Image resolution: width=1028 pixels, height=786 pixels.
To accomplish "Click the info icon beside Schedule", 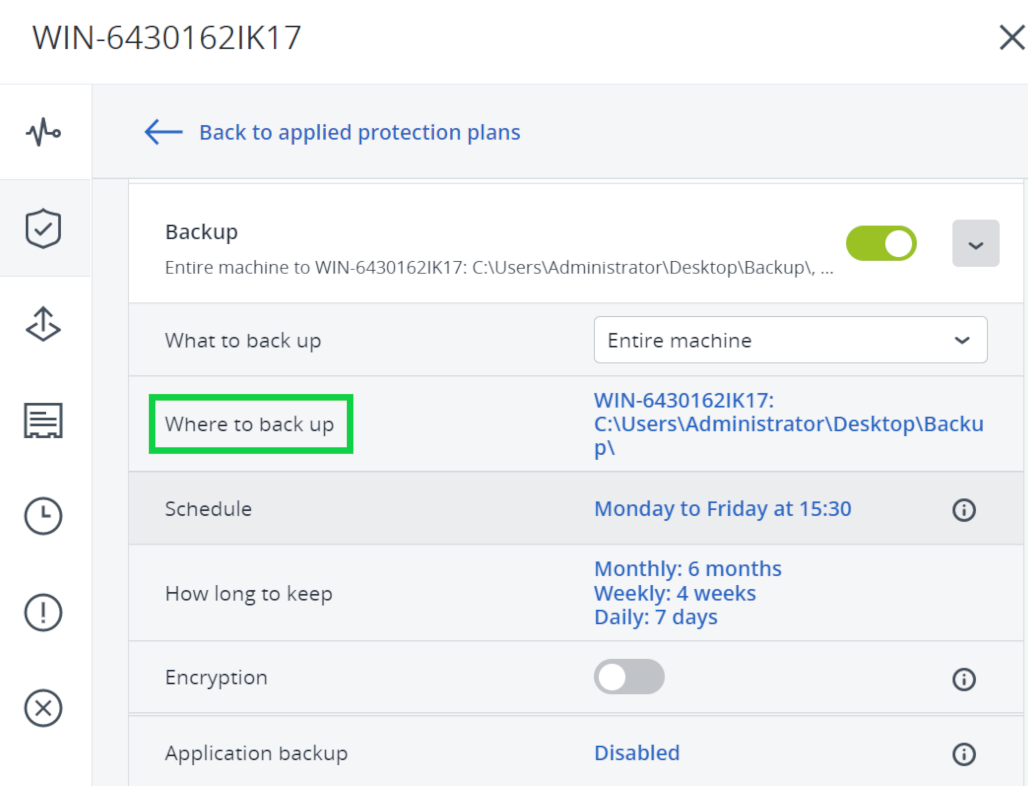I will tap(963, 510).
